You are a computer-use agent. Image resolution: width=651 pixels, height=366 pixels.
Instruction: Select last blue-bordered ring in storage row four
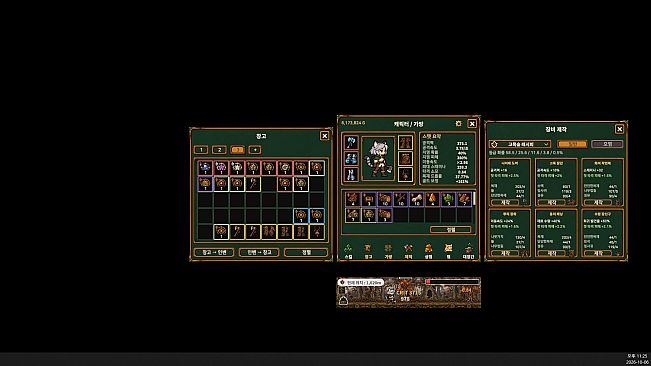(x=317, y=216)
